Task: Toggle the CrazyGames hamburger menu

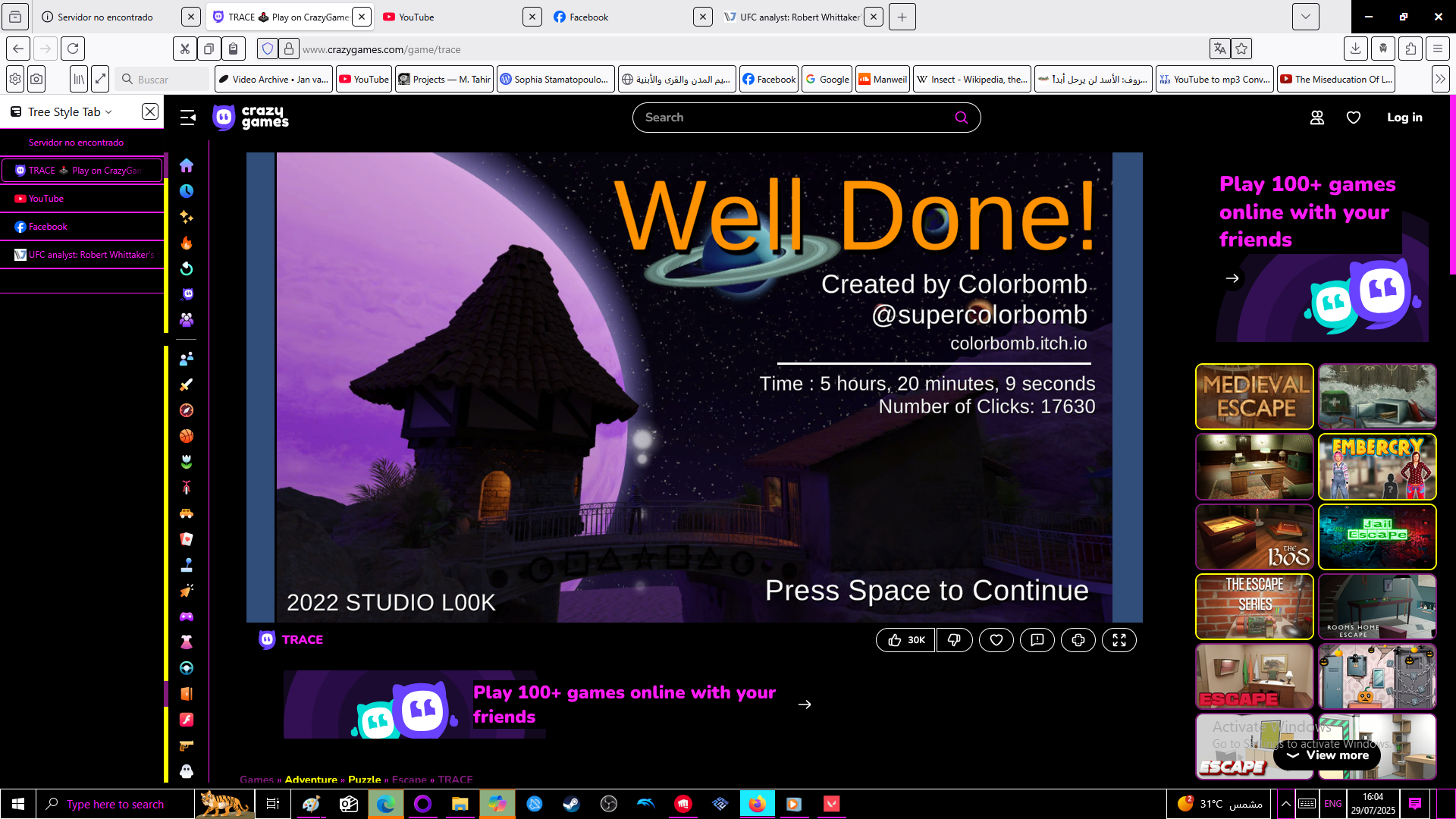Action: point(188,118)
